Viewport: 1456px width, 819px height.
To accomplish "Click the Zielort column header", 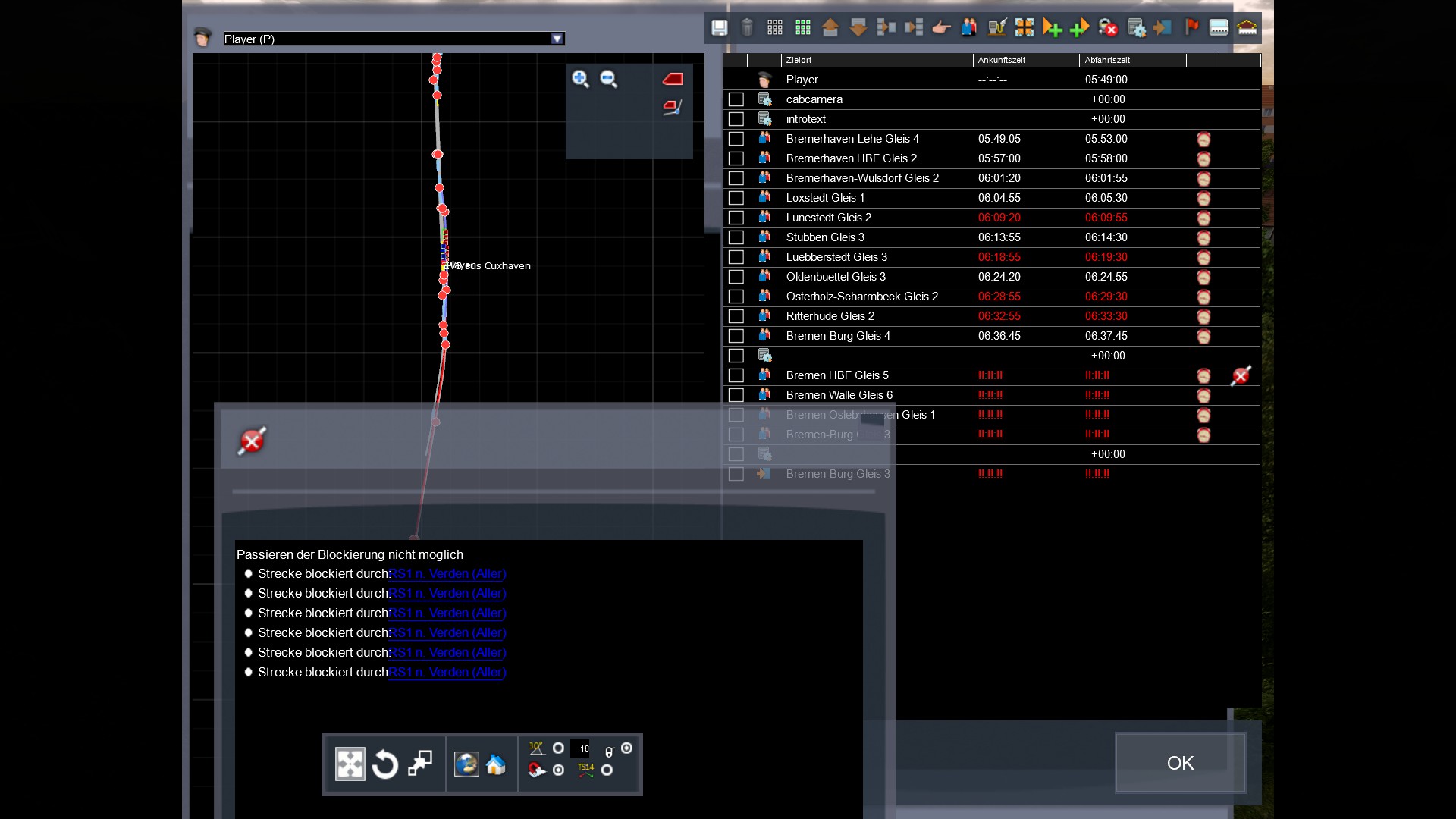I will [799, 60].
